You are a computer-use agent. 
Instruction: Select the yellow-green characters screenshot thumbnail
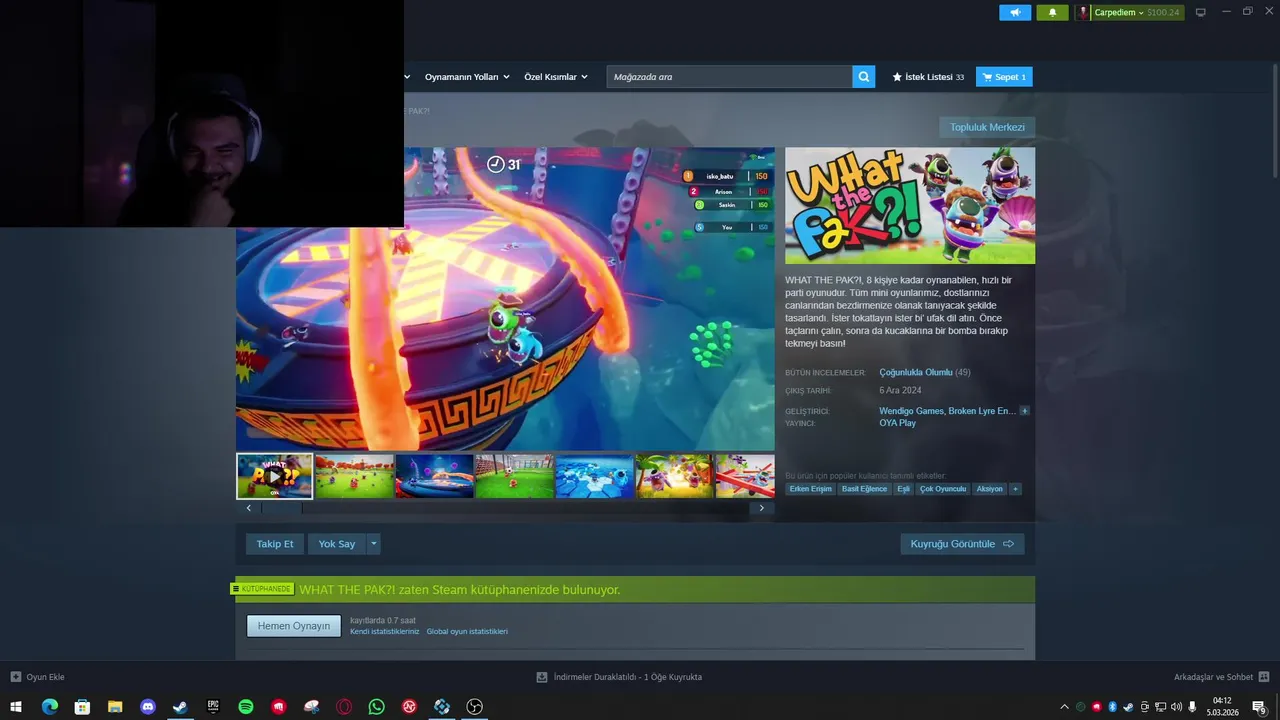click(675, 476)
